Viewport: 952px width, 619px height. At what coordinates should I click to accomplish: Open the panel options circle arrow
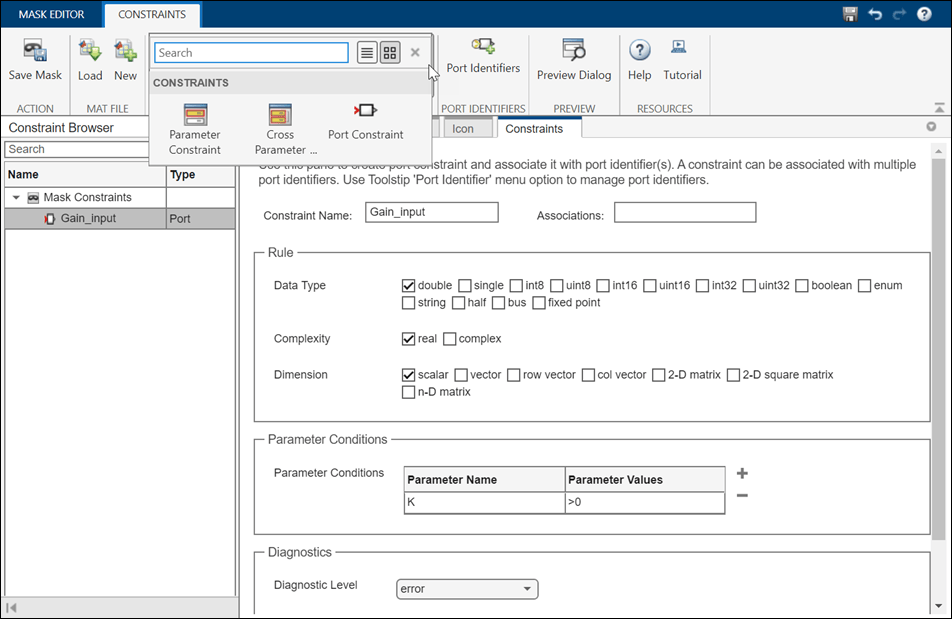pyautogui.click(x=931, y=127)
